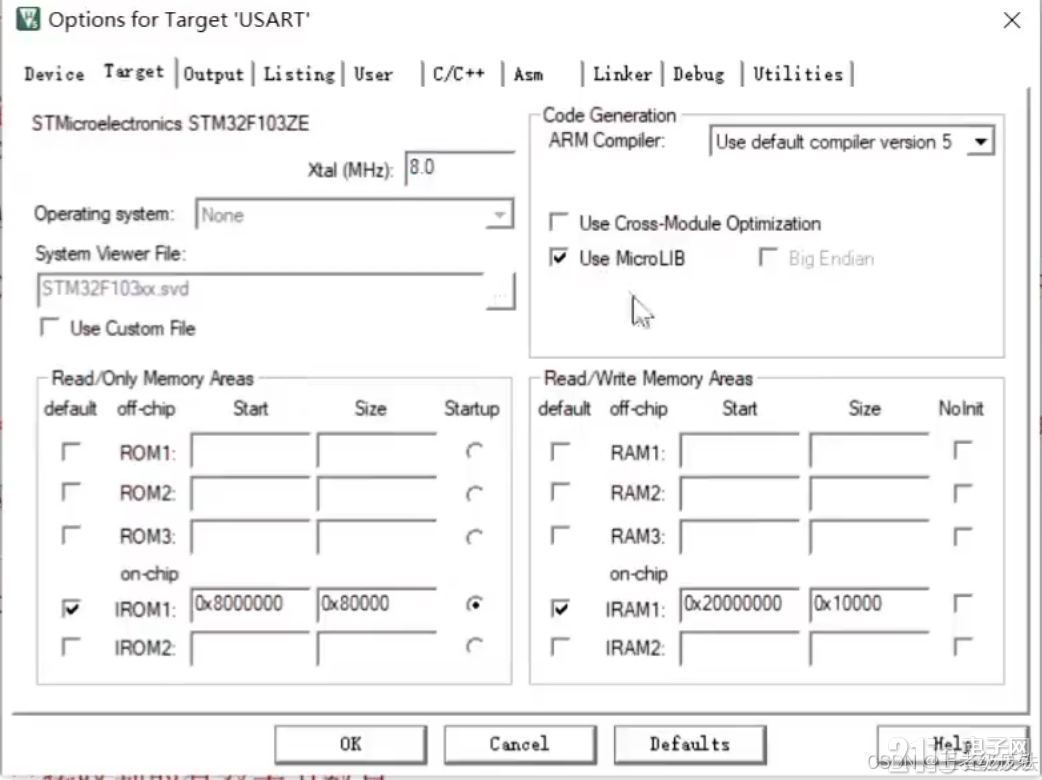The image size is (1042, 780).
Task: Switch to the Output tab
Action: [x=214, y=74]
